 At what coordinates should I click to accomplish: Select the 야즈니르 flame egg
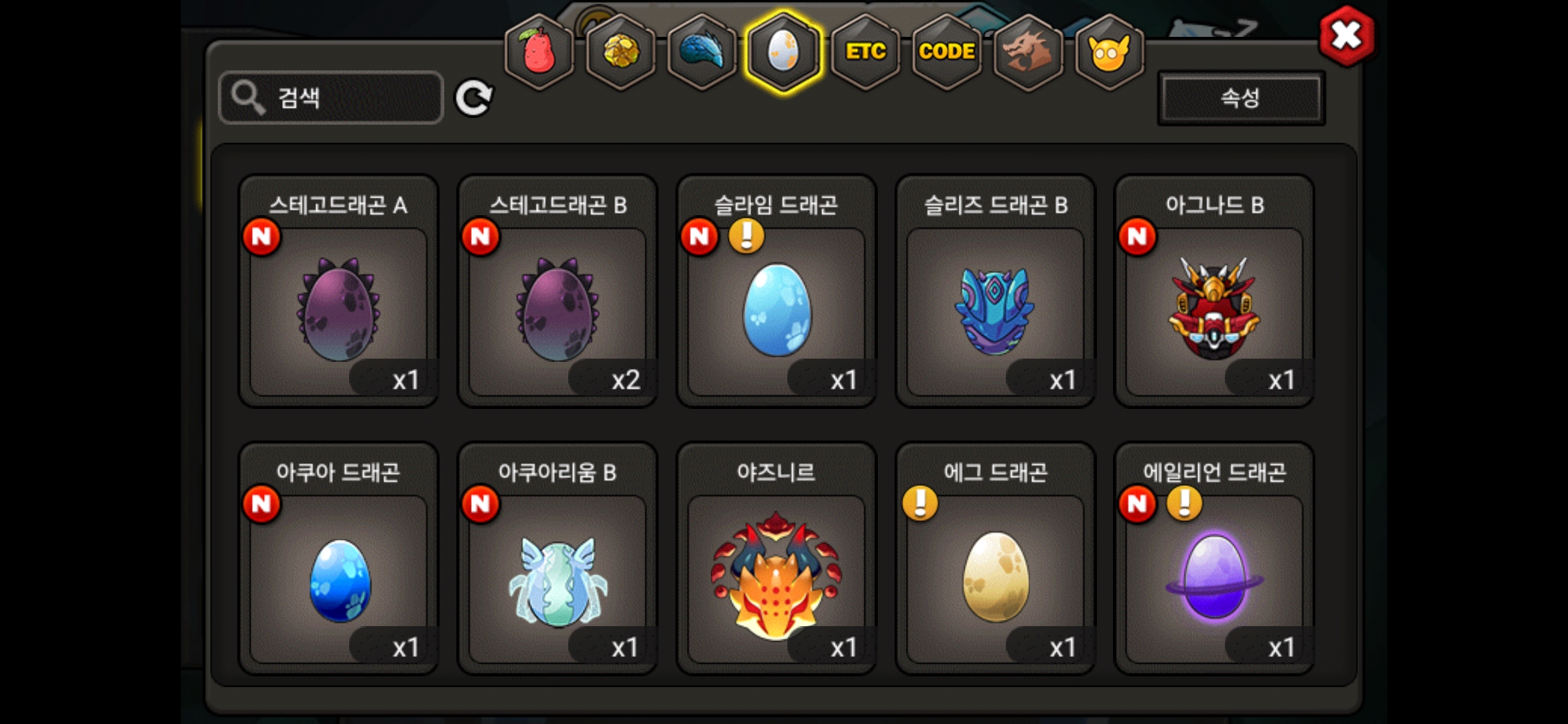coord(777,558)
